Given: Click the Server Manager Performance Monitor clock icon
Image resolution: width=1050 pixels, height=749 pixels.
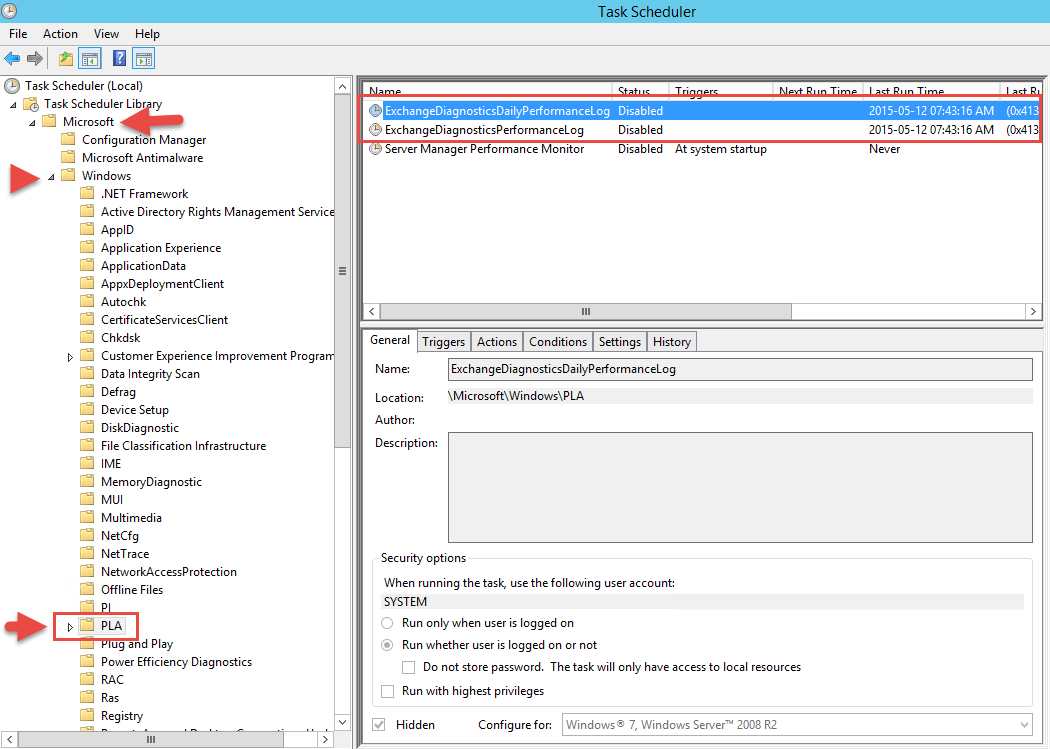Looking at the screenshot, I should [x=374, y=148].
